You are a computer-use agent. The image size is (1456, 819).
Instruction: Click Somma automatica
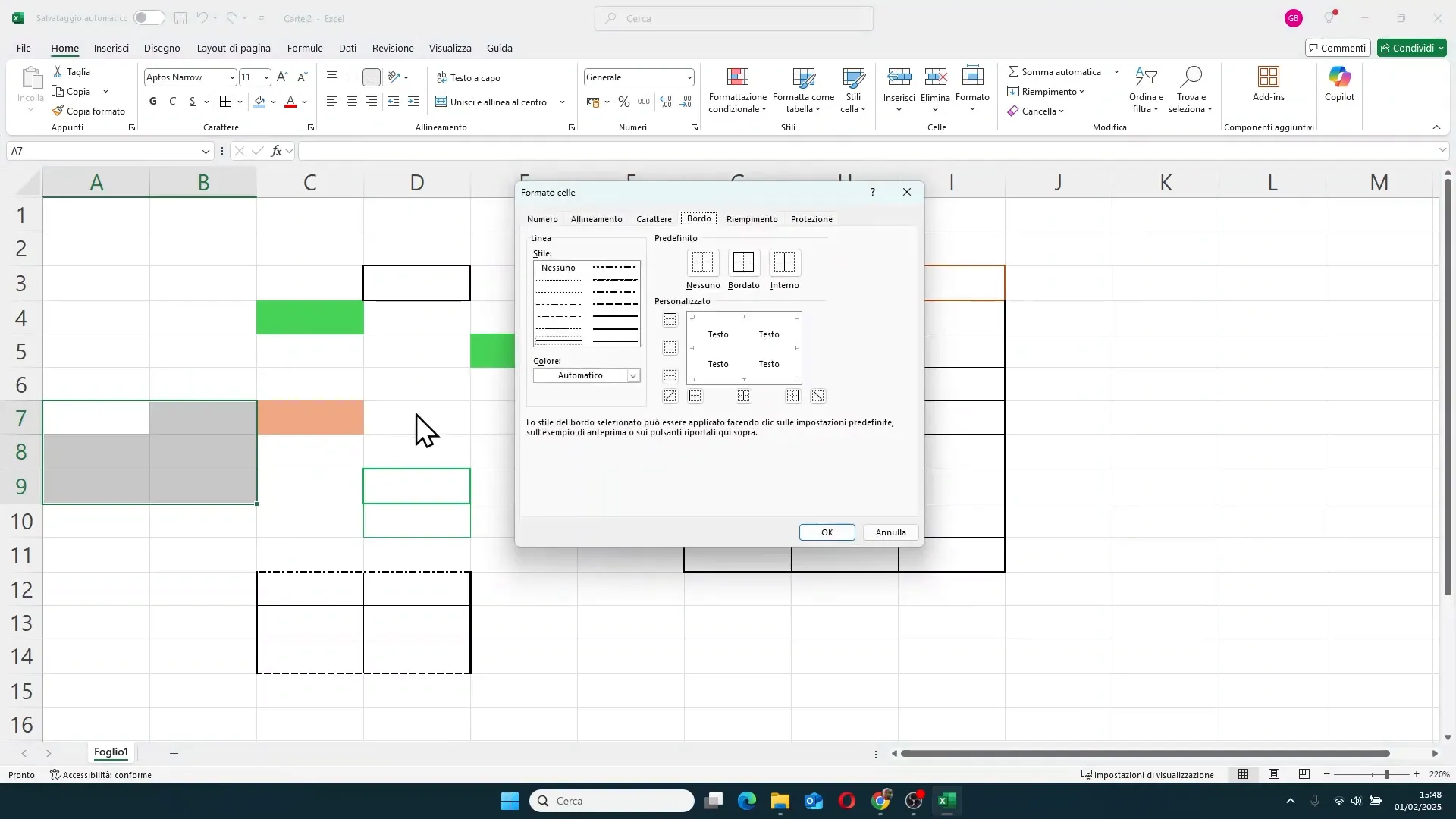coord(1054,71)
